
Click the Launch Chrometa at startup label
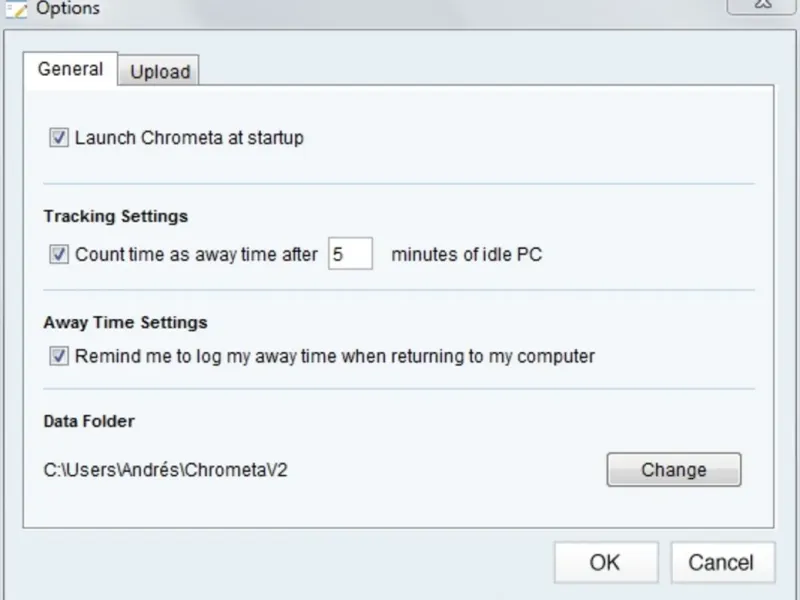click(x=189, y=138)
